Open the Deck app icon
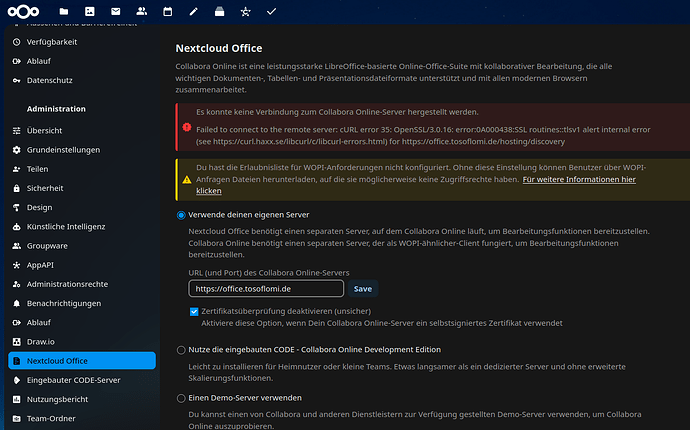This screenshot has width=690, height=430. click(220, 11)
